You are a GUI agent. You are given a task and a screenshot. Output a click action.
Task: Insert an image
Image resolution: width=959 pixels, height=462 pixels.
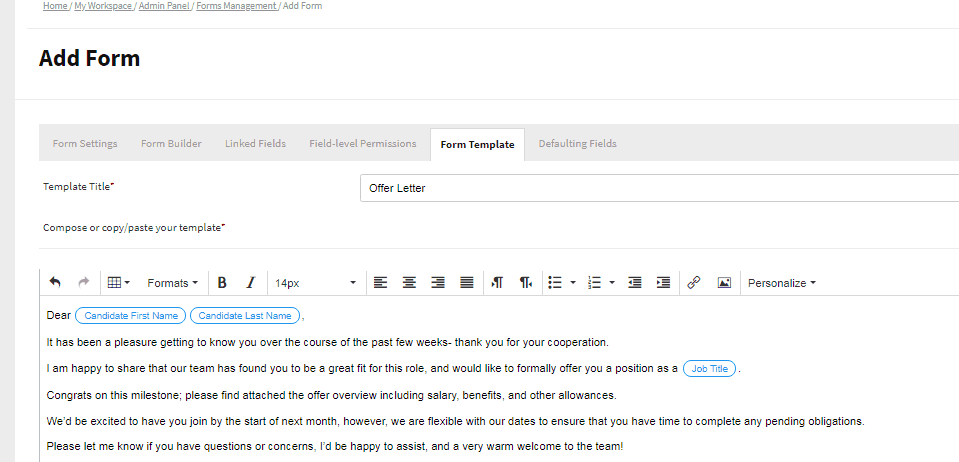pyautogui.click(x=724, y=283)
